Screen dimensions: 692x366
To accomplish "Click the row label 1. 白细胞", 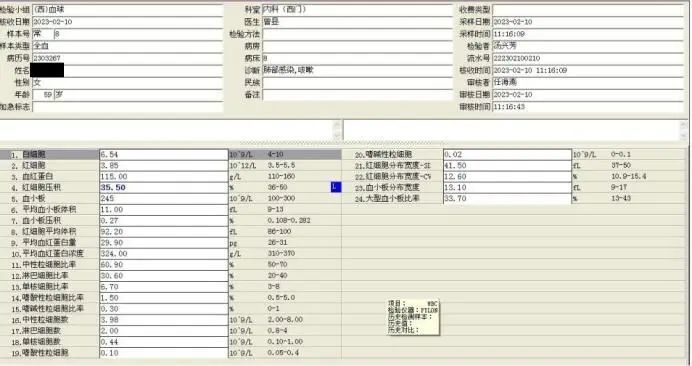I will [29, 155].
